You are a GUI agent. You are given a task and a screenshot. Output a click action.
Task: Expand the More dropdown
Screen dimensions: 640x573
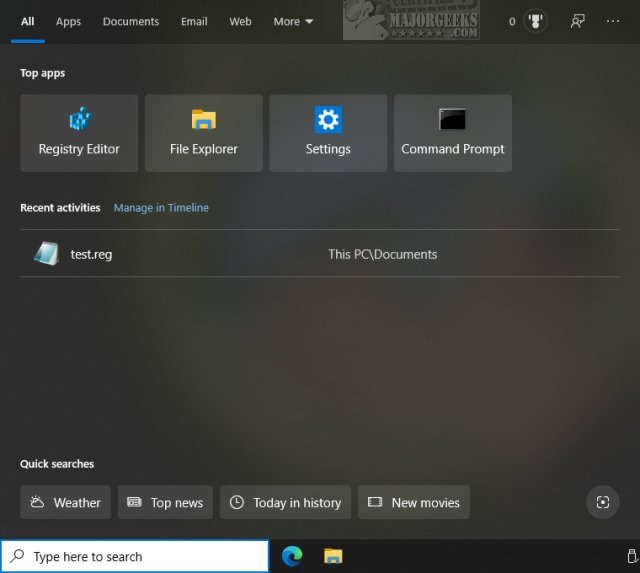coord(293,21)
